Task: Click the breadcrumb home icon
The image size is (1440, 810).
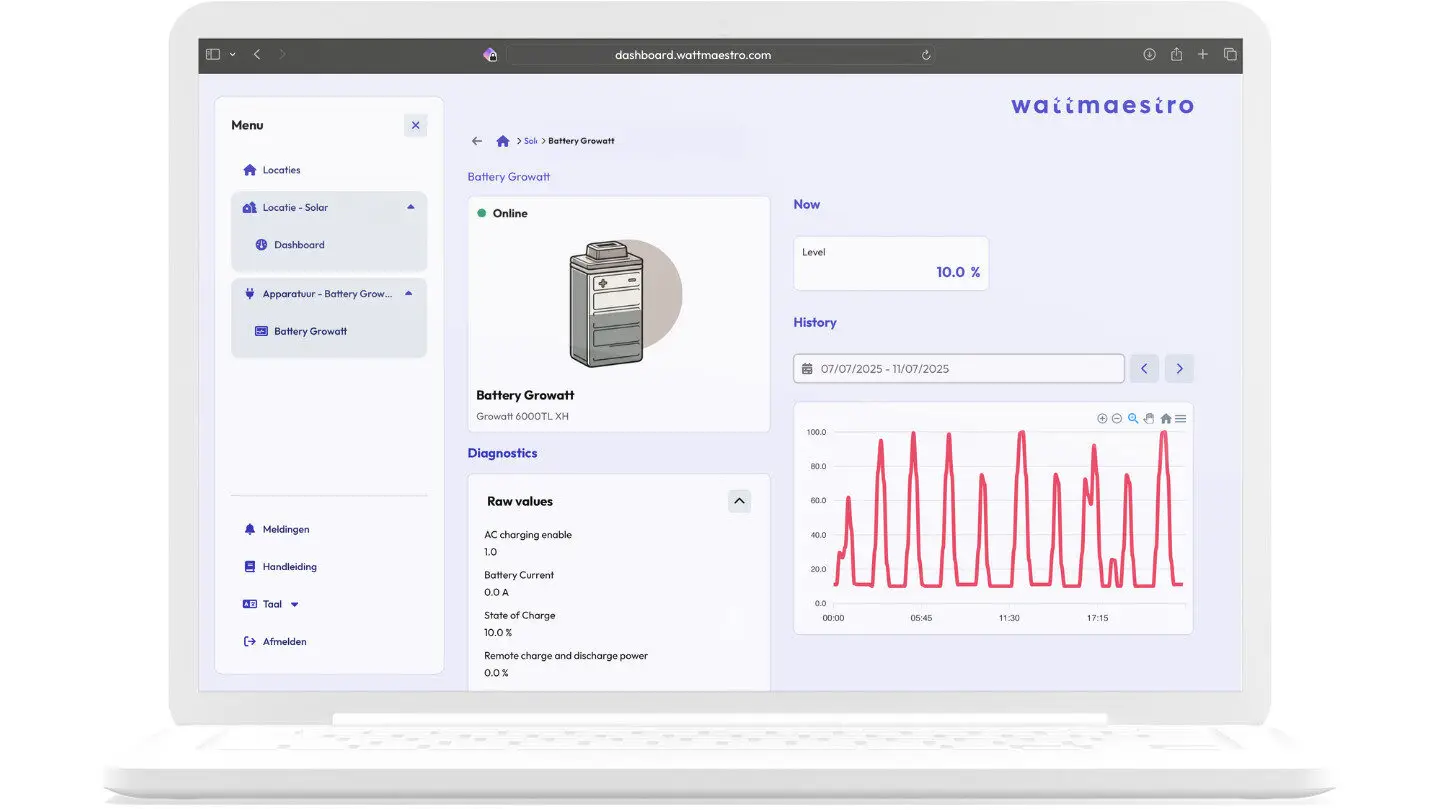Action: tap(503, 141)
